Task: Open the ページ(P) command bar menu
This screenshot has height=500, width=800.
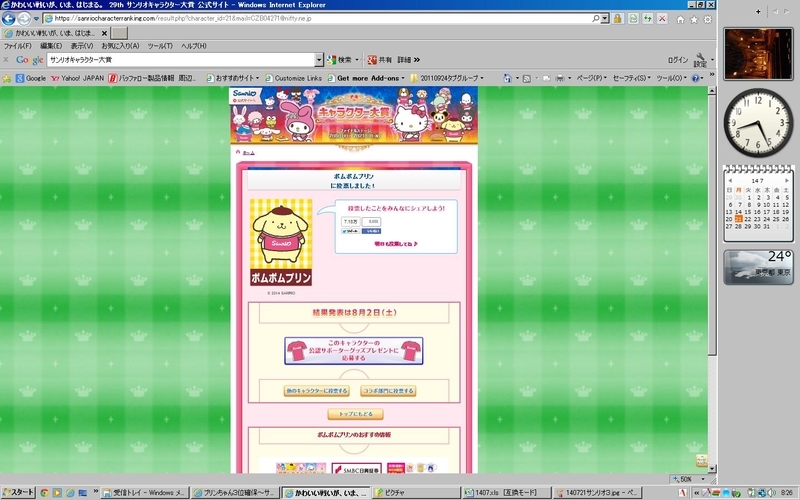Action: tap(591, 78)
